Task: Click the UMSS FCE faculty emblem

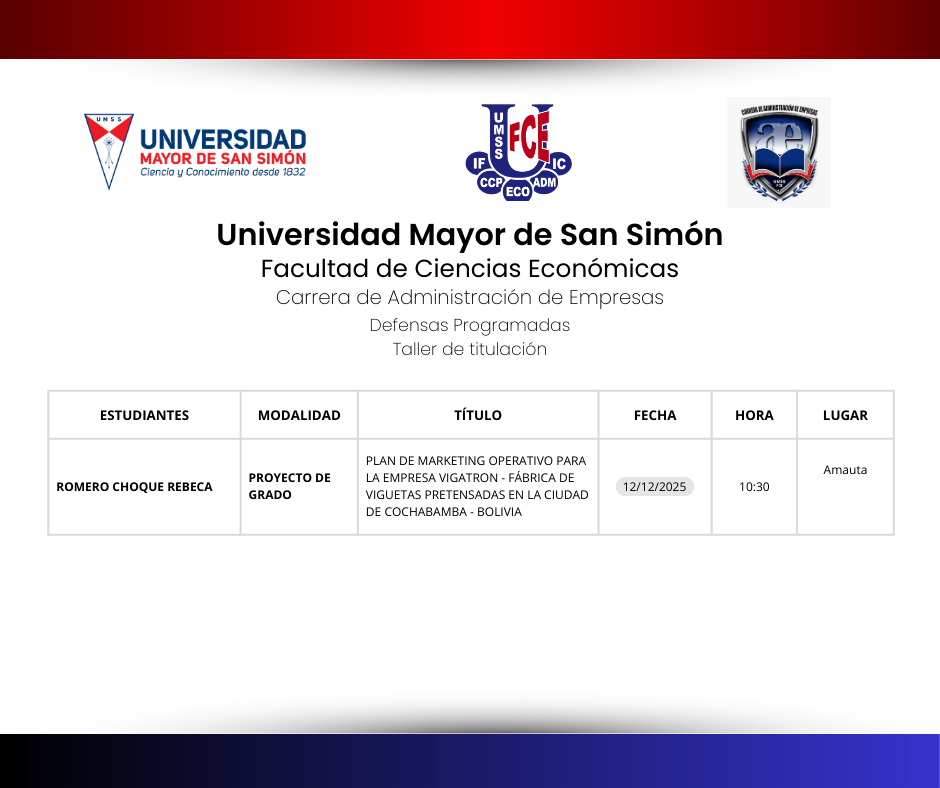Action: pyautogui.click(x=517, y=152)
